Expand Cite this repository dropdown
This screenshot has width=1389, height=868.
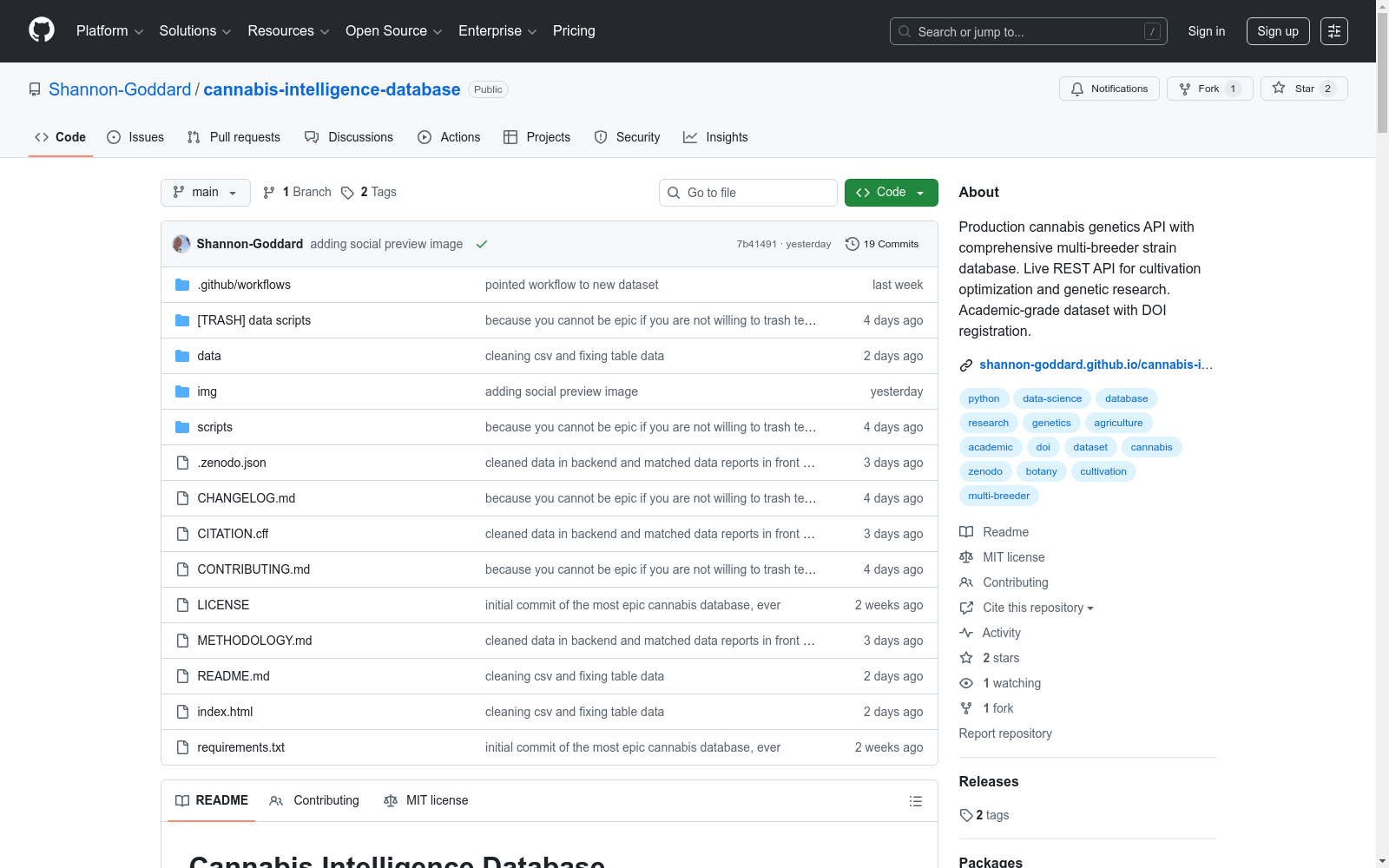(x=1038, y=608)
